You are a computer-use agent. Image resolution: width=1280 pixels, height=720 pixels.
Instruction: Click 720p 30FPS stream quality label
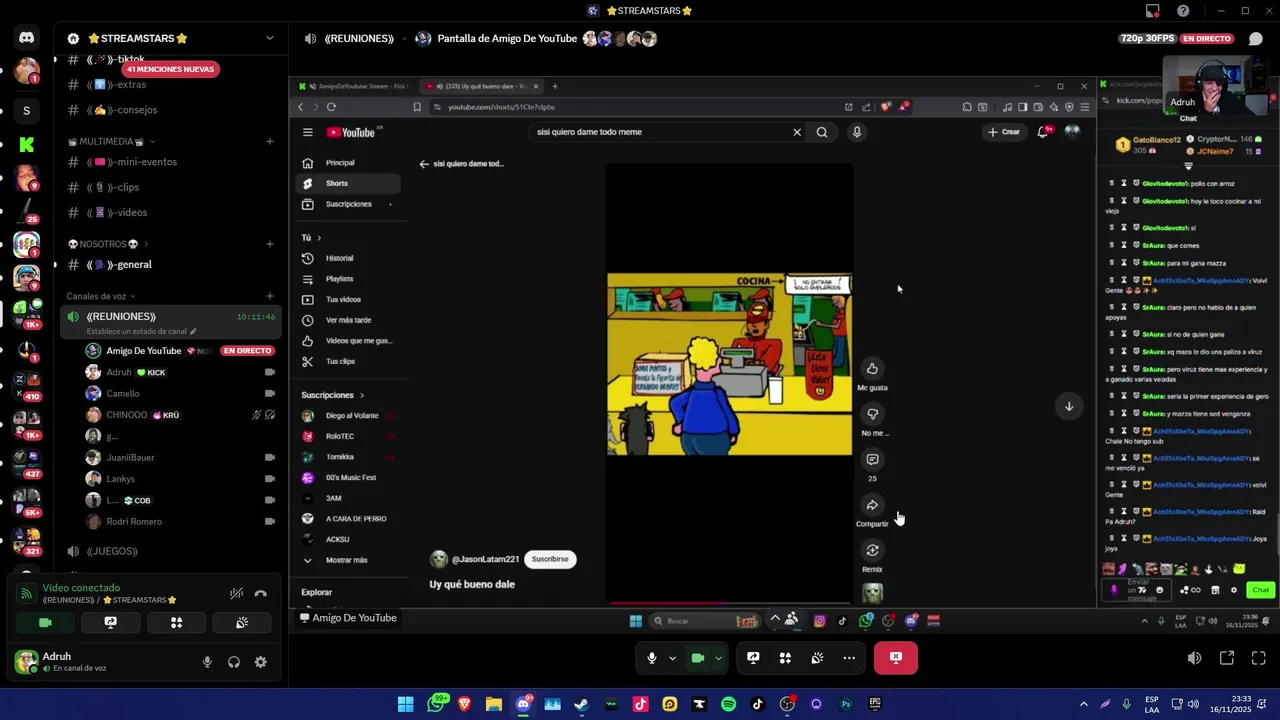point(1147,39)
